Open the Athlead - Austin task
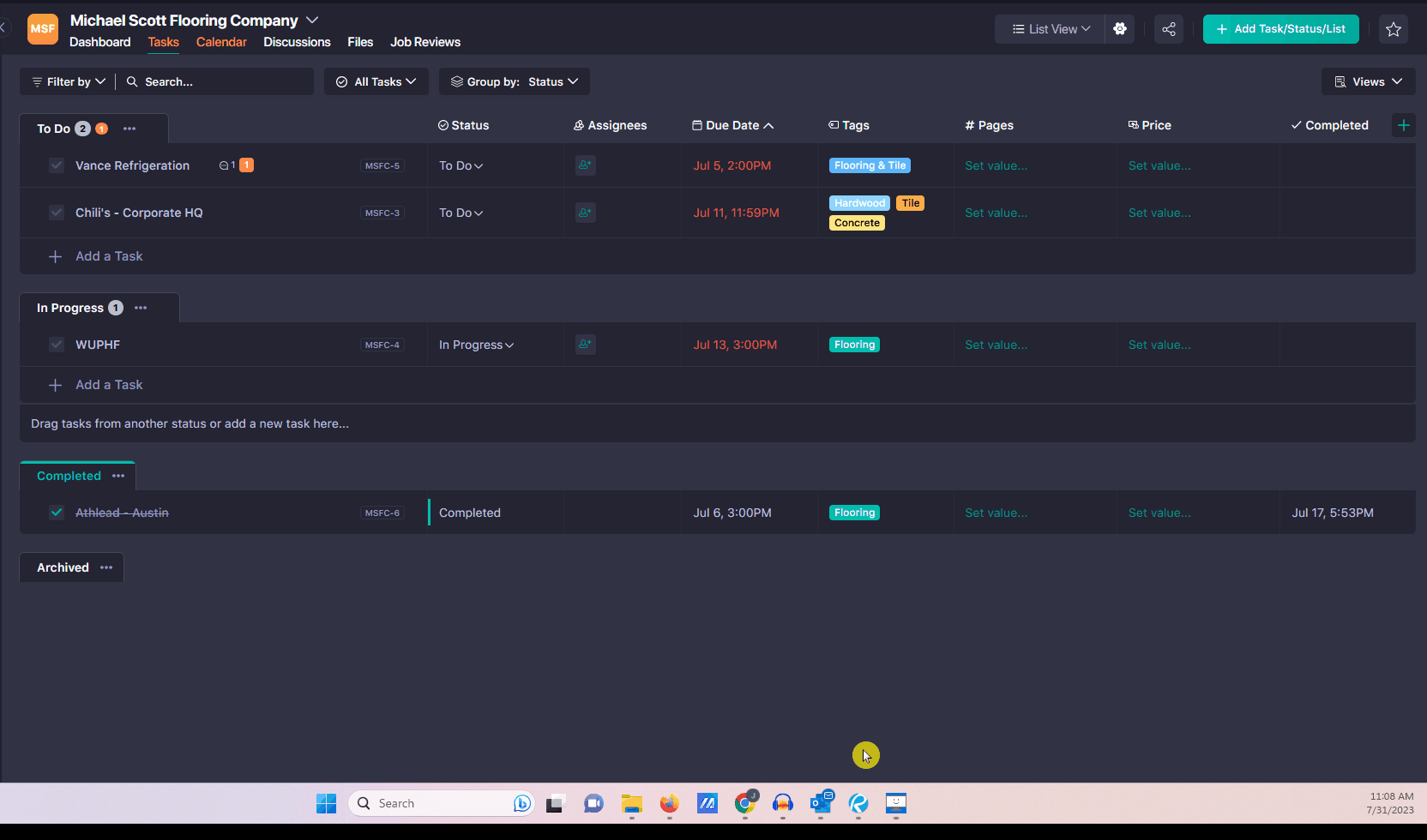The image size is (1427, 840). pos(122,513)
